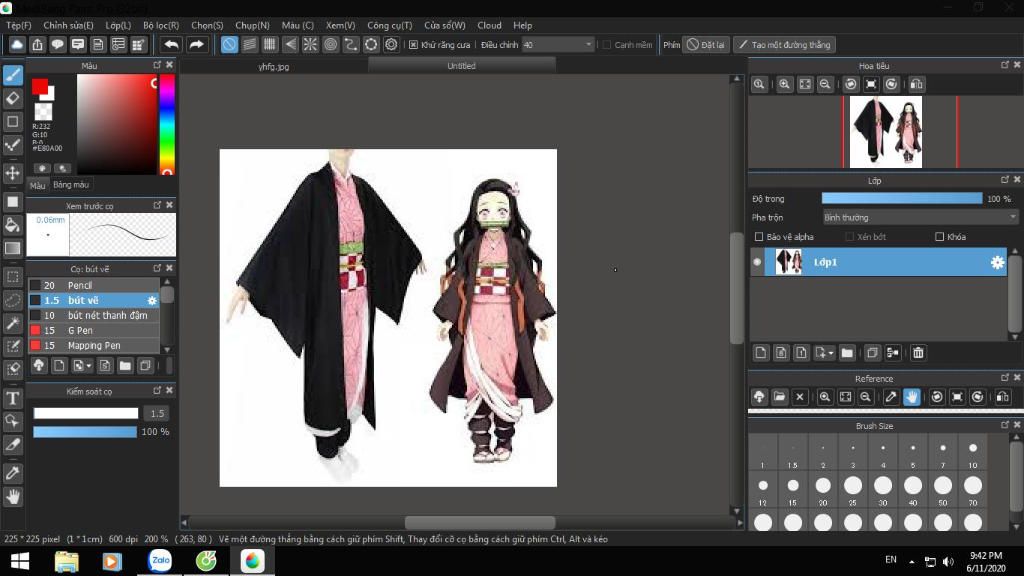
Task: Select the Brush tool in left toolbar
Action: point(12,75)
